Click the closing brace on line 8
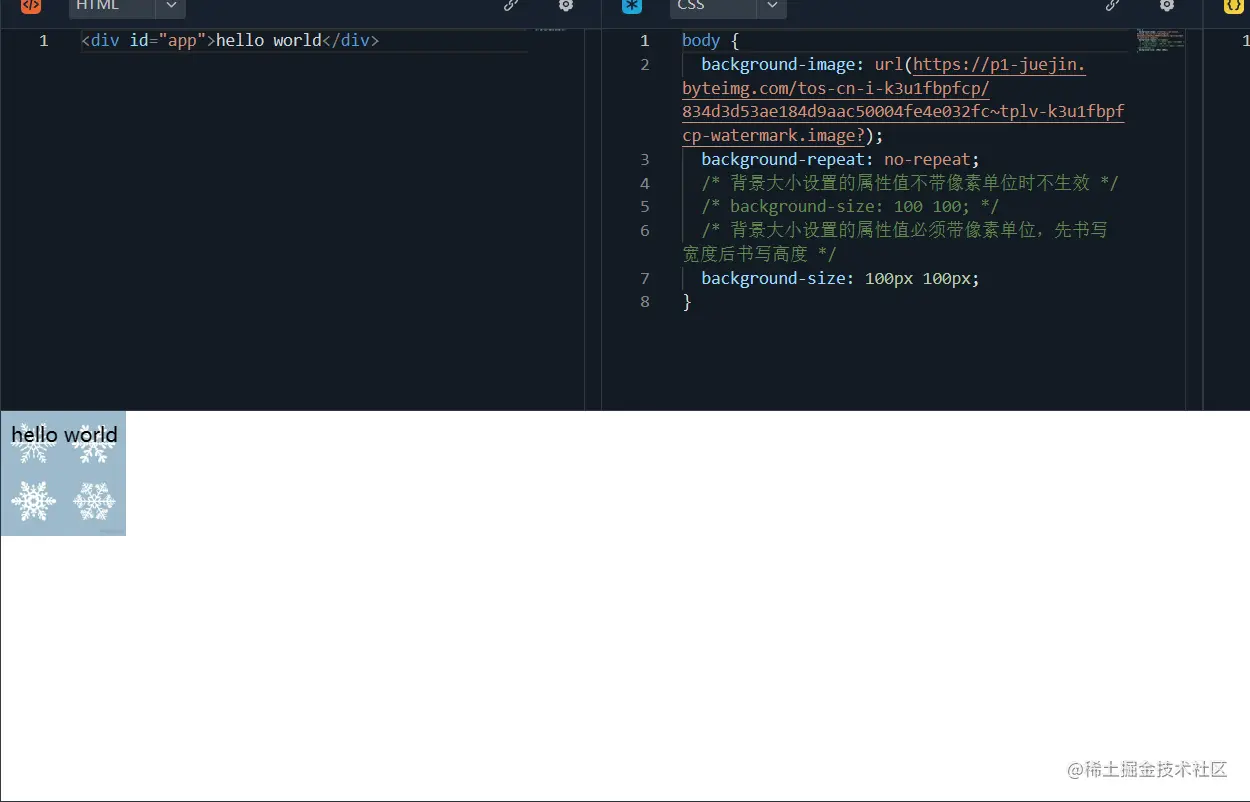Screen dimensions: 1250x802 [687, 302]
